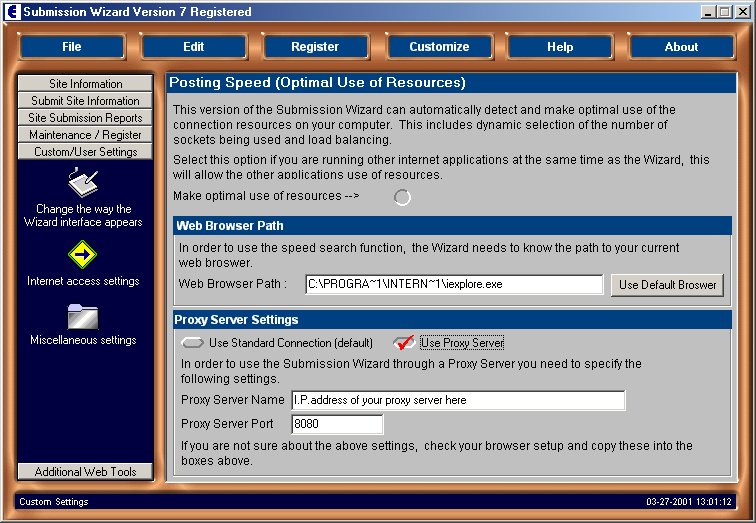Open Additional Web Tools section
The height and width of the screenshot is (523, 756).
tap(85, 471)
